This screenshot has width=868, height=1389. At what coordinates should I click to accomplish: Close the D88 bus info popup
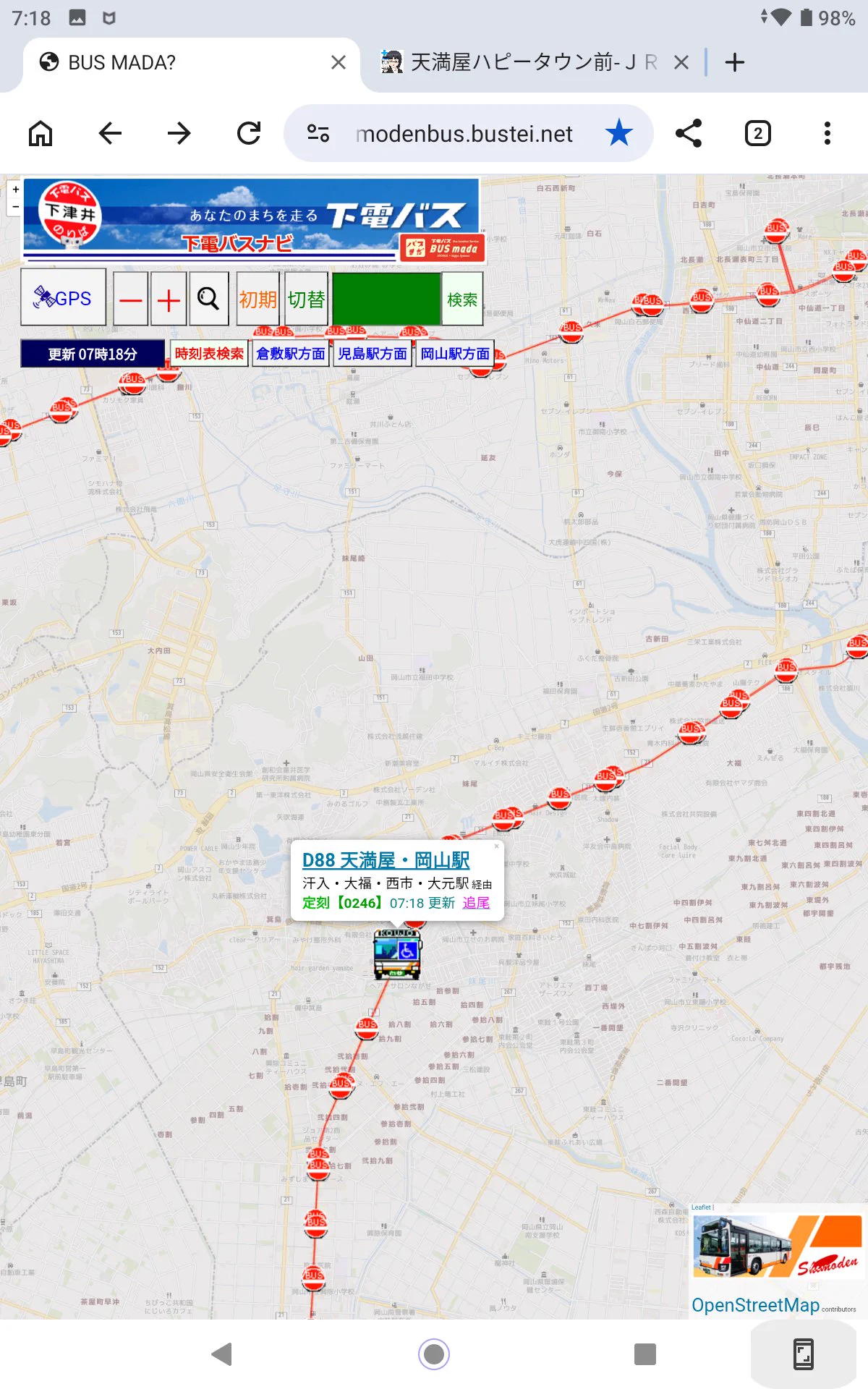(x=497, y=846)
